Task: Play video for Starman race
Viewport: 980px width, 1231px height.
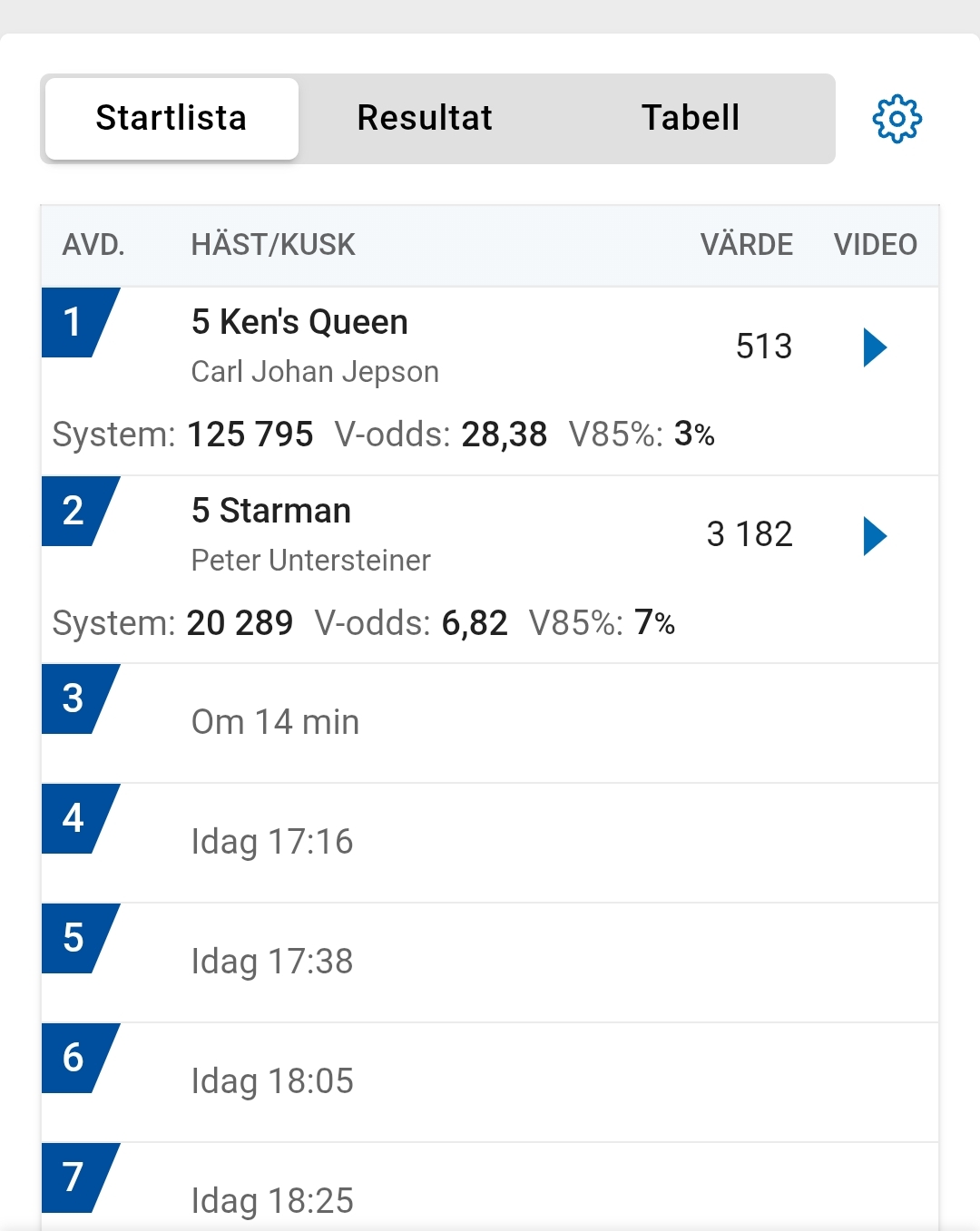Action: coord(874,535)
